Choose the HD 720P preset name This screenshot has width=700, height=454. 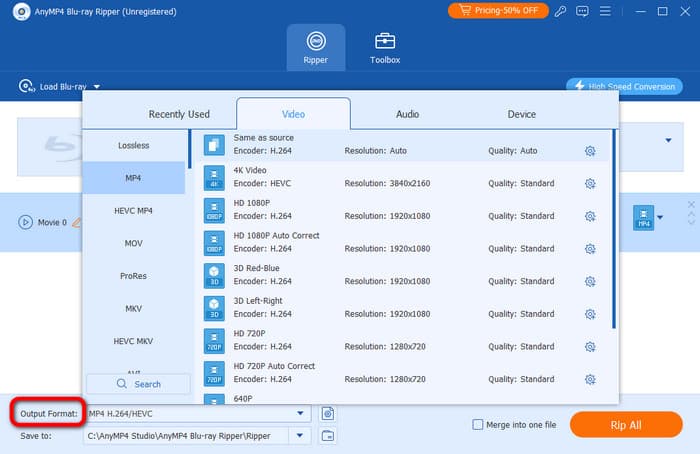249,333
